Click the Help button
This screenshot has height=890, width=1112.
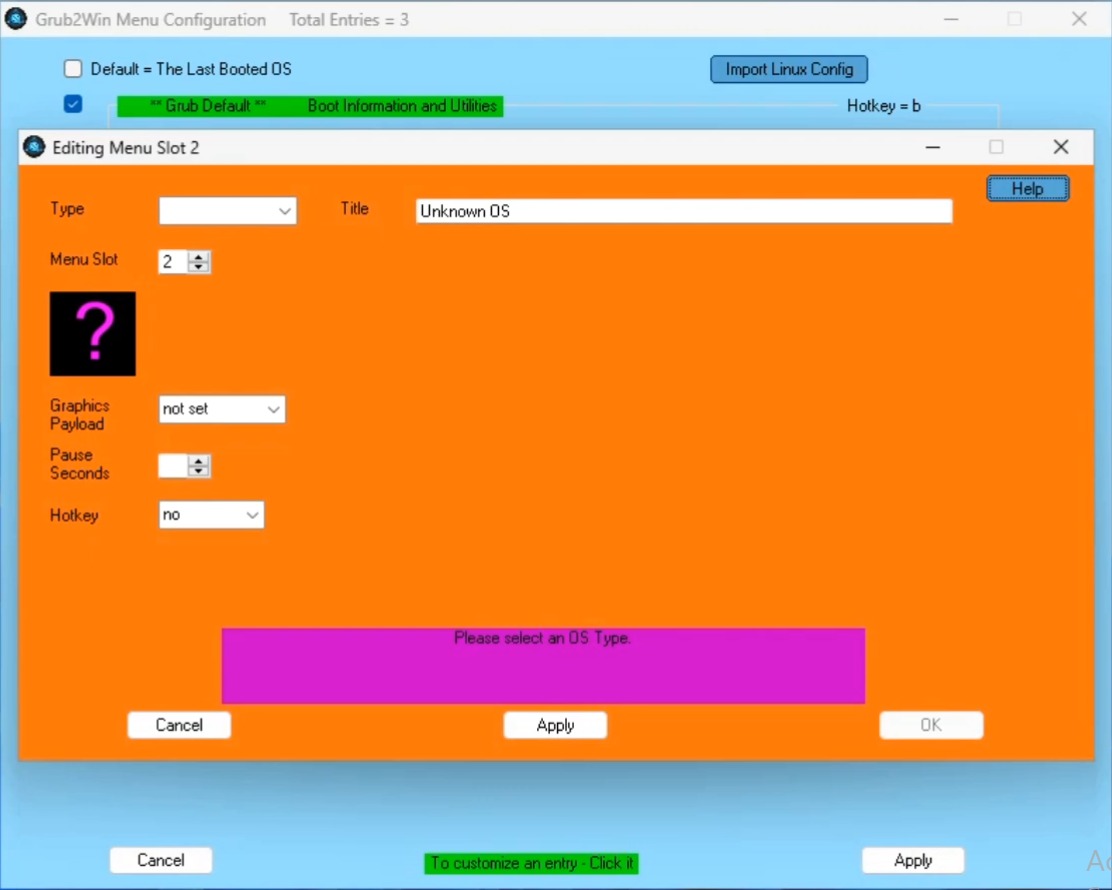click(x=1028, y=189)
